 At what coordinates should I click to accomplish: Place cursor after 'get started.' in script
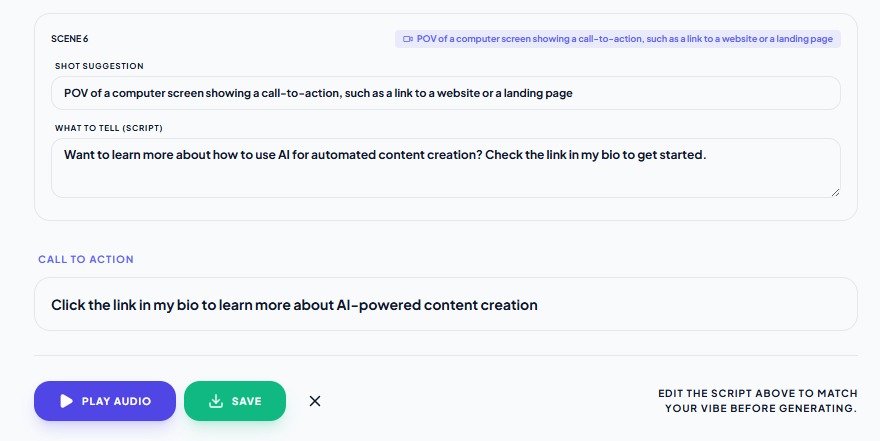(708, 155)
